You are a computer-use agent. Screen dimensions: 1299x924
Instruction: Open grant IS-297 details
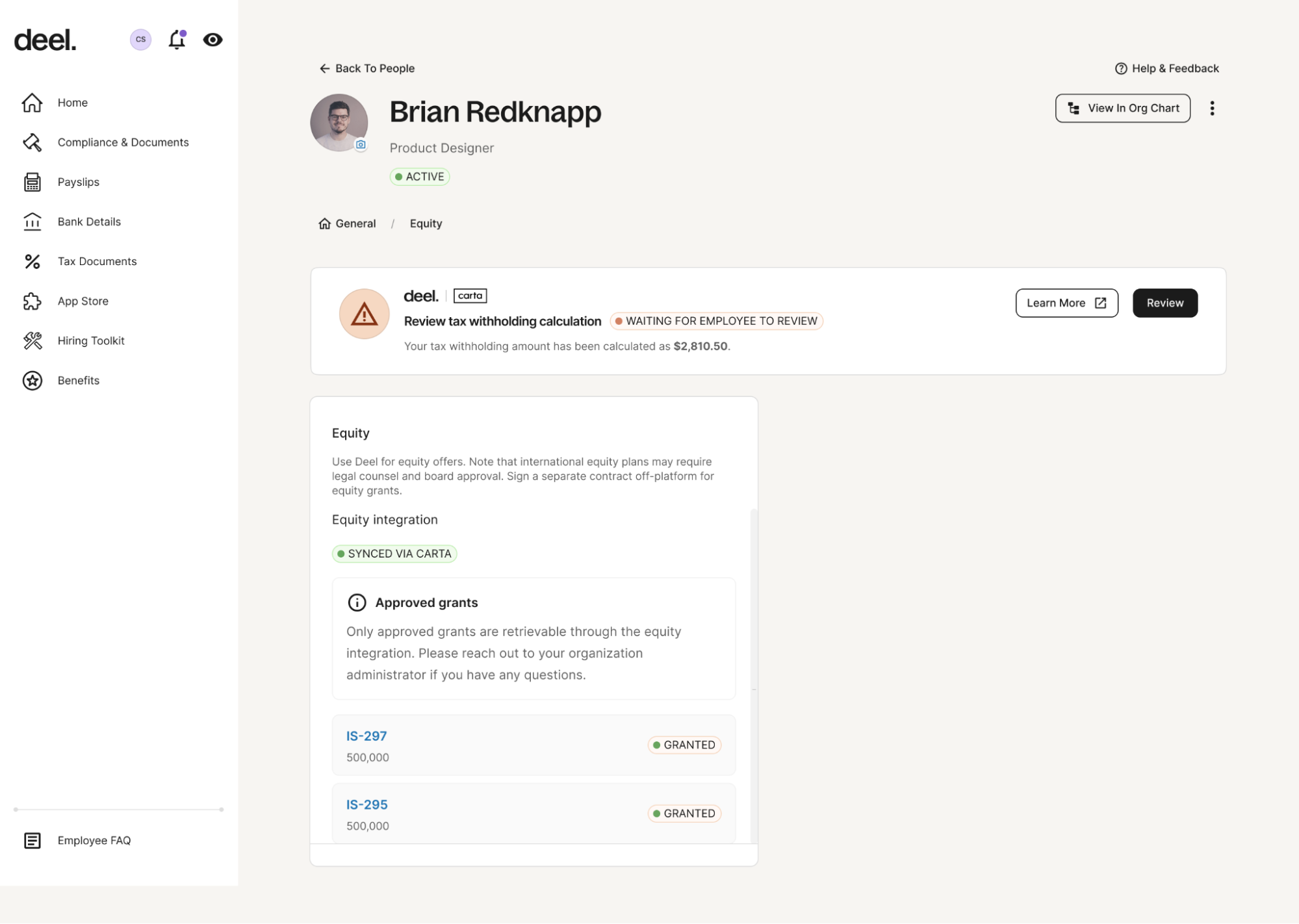pos(367,736)
